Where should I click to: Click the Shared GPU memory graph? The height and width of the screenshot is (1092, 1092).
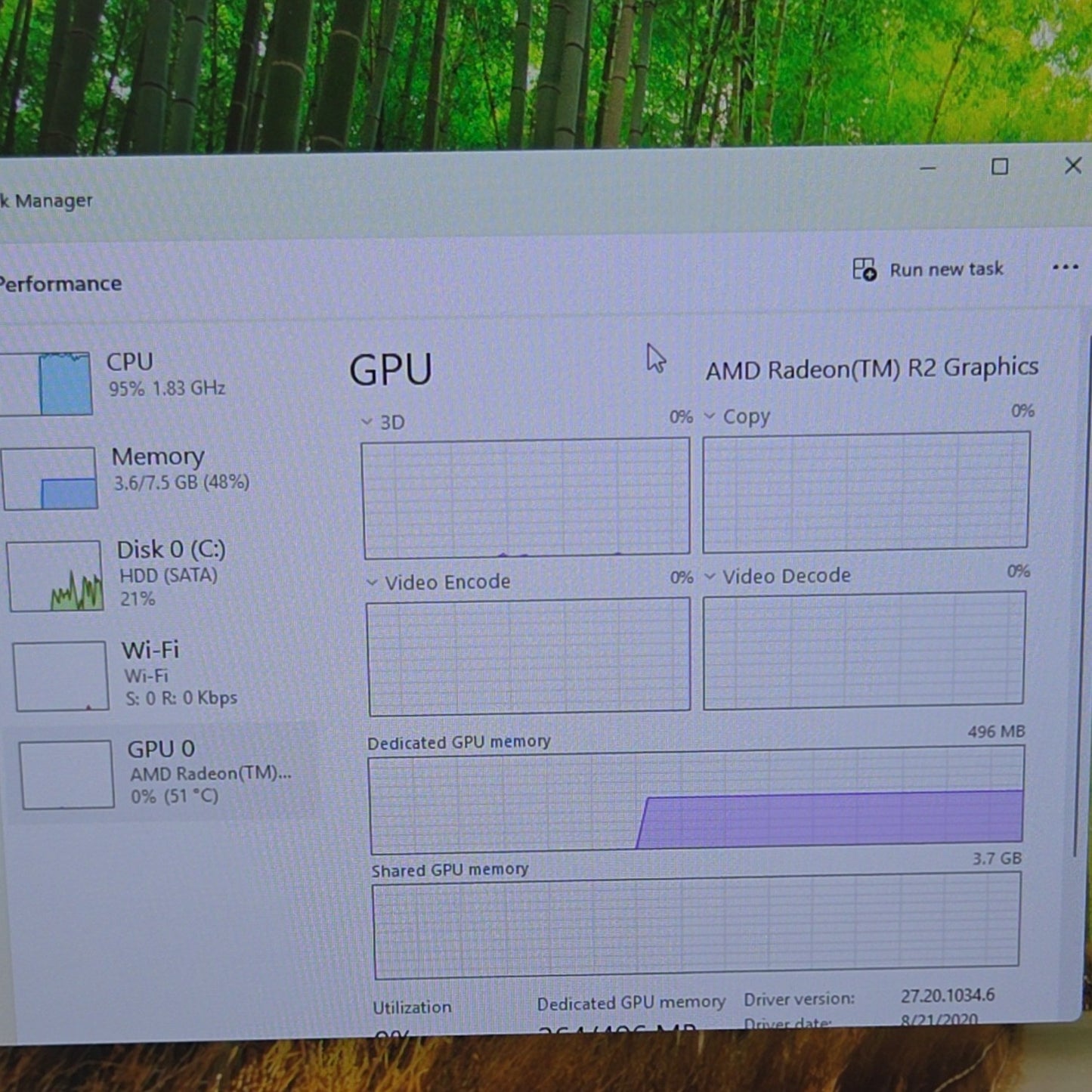click(x=697, y=925)
